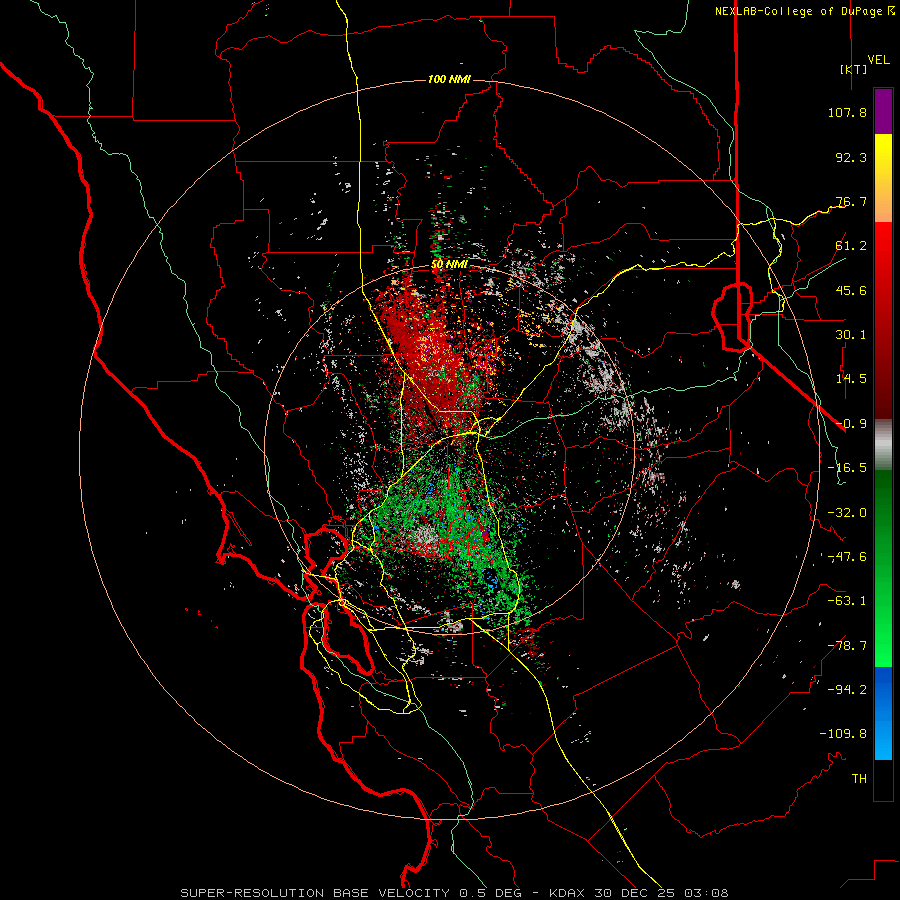The width and height of the screenshot is (900, 900).
Task: Click the 61.2 legend value
Action: click(851, 246)
